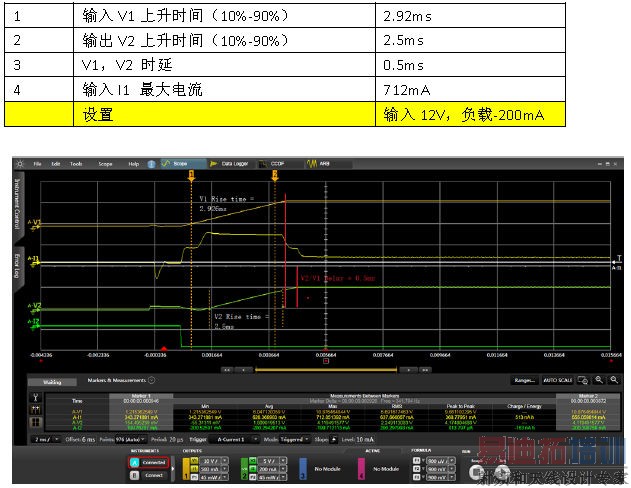
Task: Open the Mode Triggered dropdown
Action: 295,439
